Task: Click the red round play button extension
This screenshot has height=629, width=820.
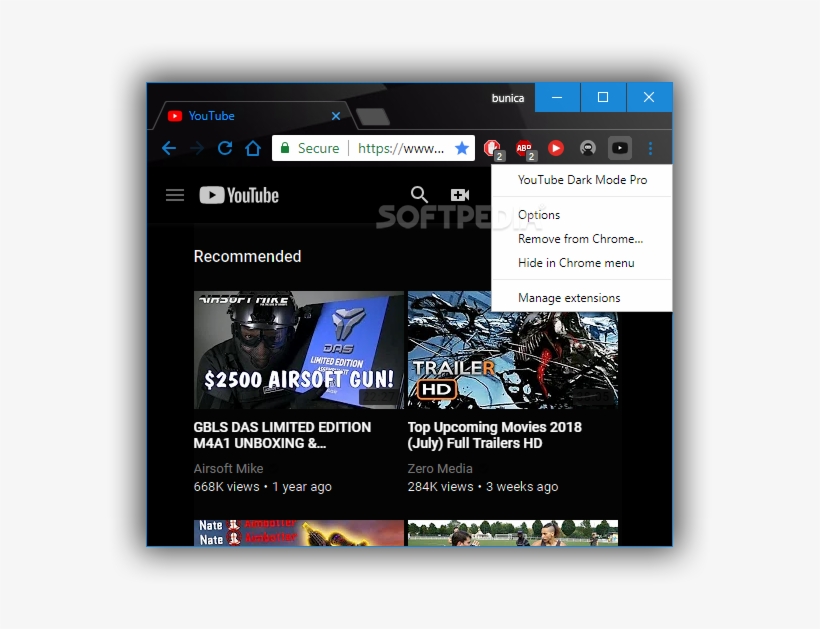Action: [x=556, y=148]
